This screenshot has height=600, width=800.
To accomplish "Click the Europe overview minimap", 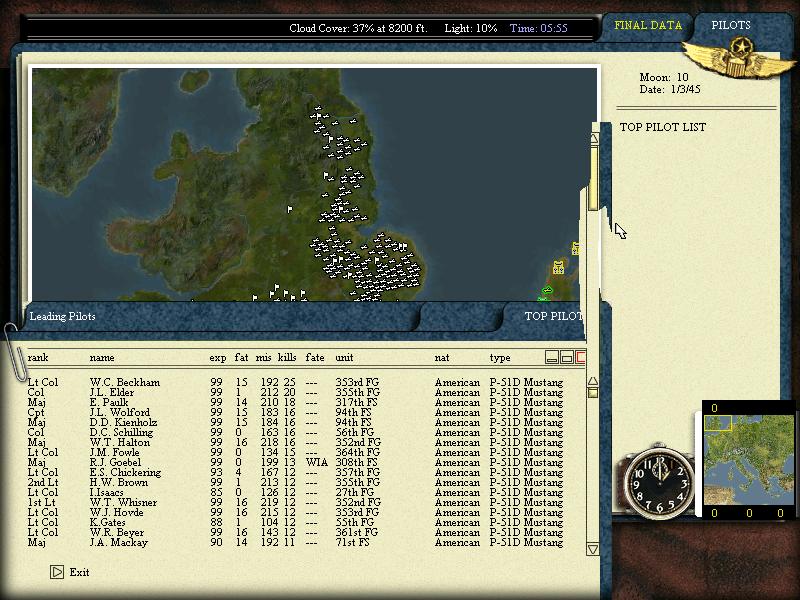I will [x=747, y=459].
